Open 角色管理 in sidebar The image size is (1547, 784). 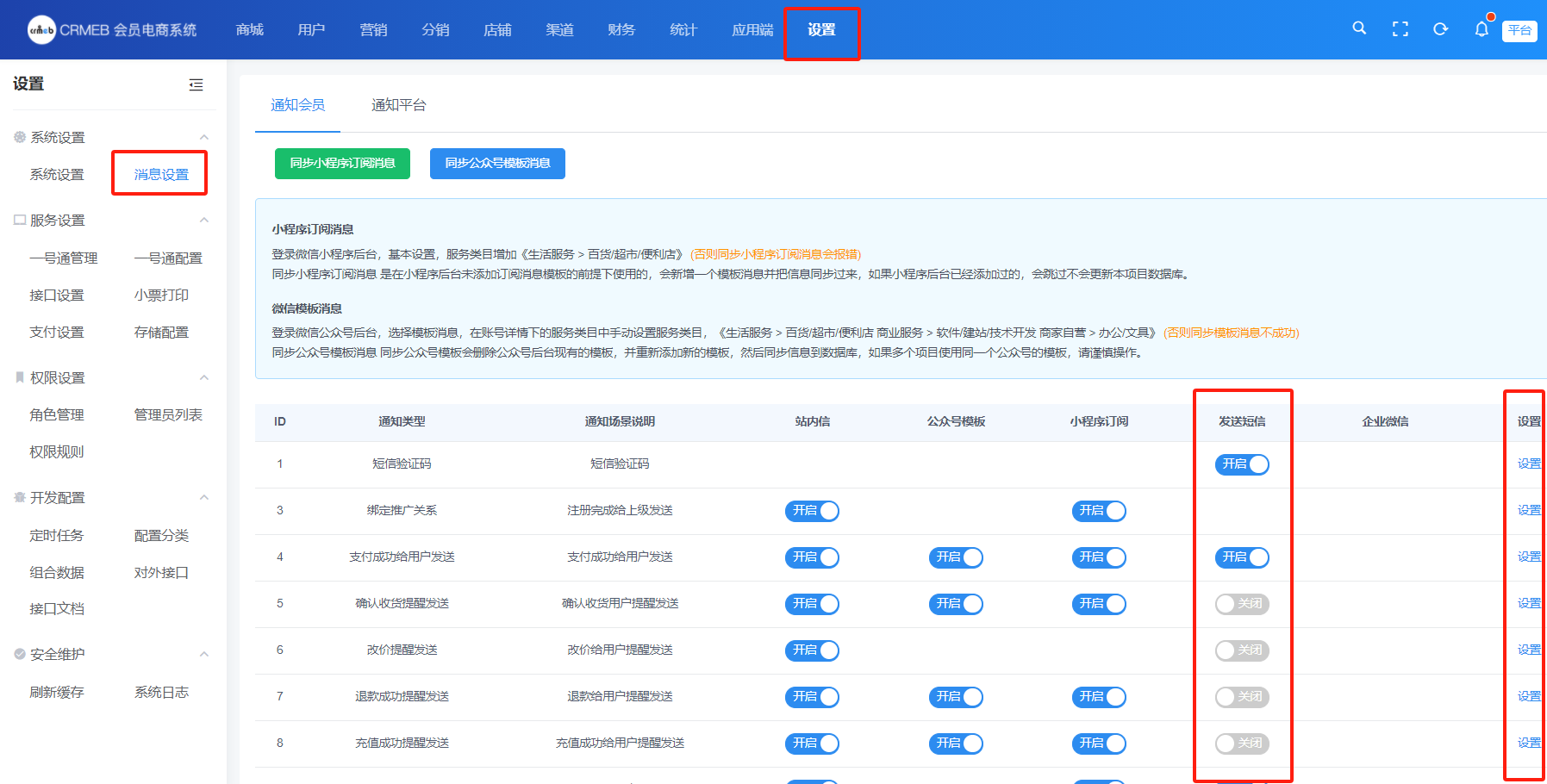pyautogui.click(x=57, y=415)
